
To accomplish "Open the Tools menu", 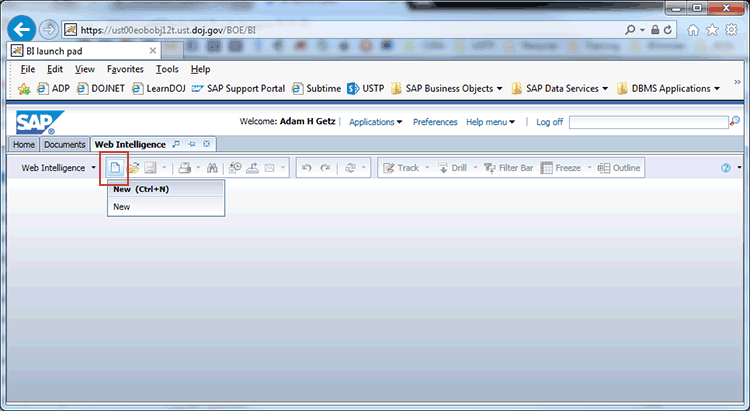I will tap(167, 69).
